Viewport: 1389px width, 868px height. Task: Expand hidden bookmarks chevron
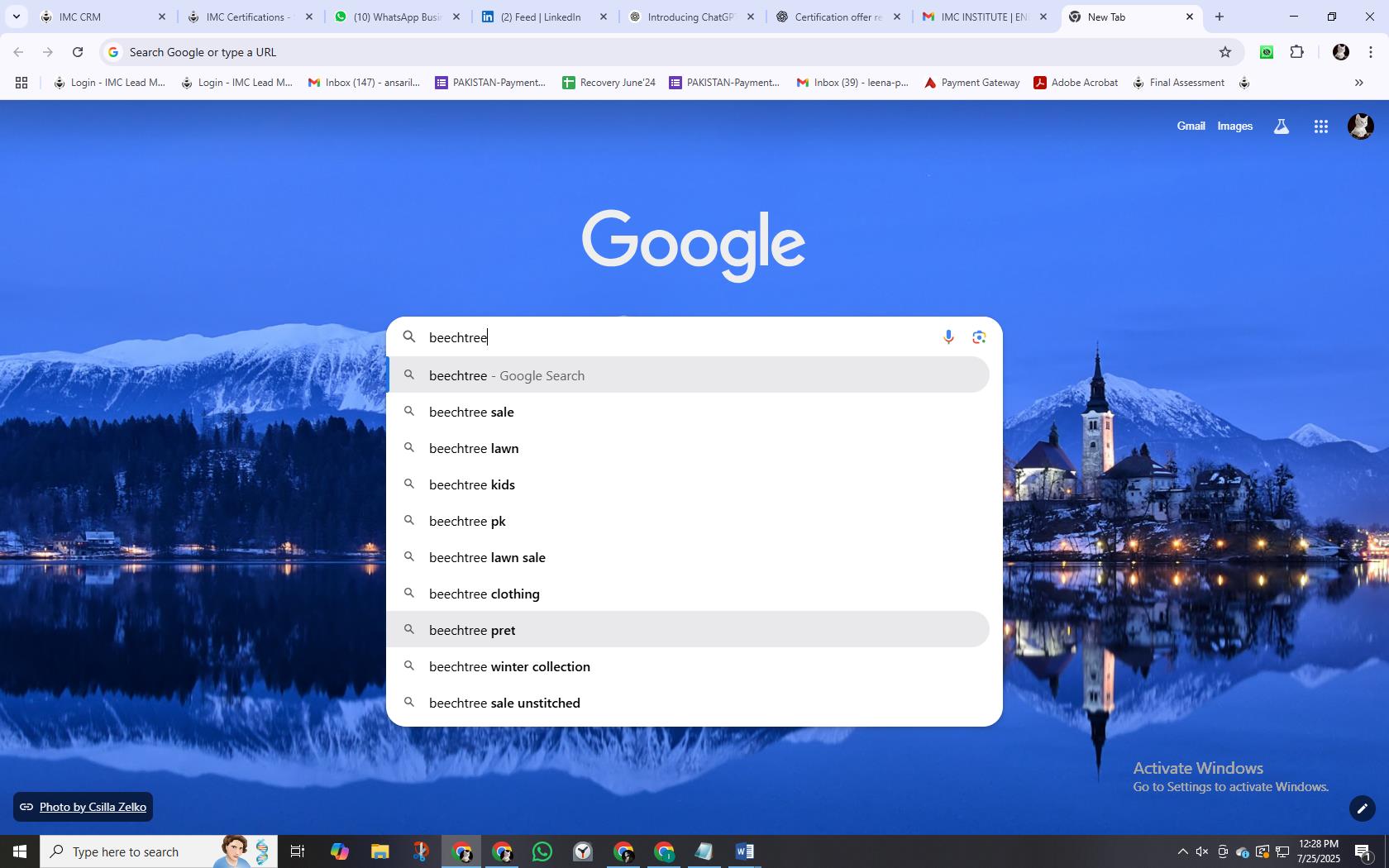[1358, 83]
